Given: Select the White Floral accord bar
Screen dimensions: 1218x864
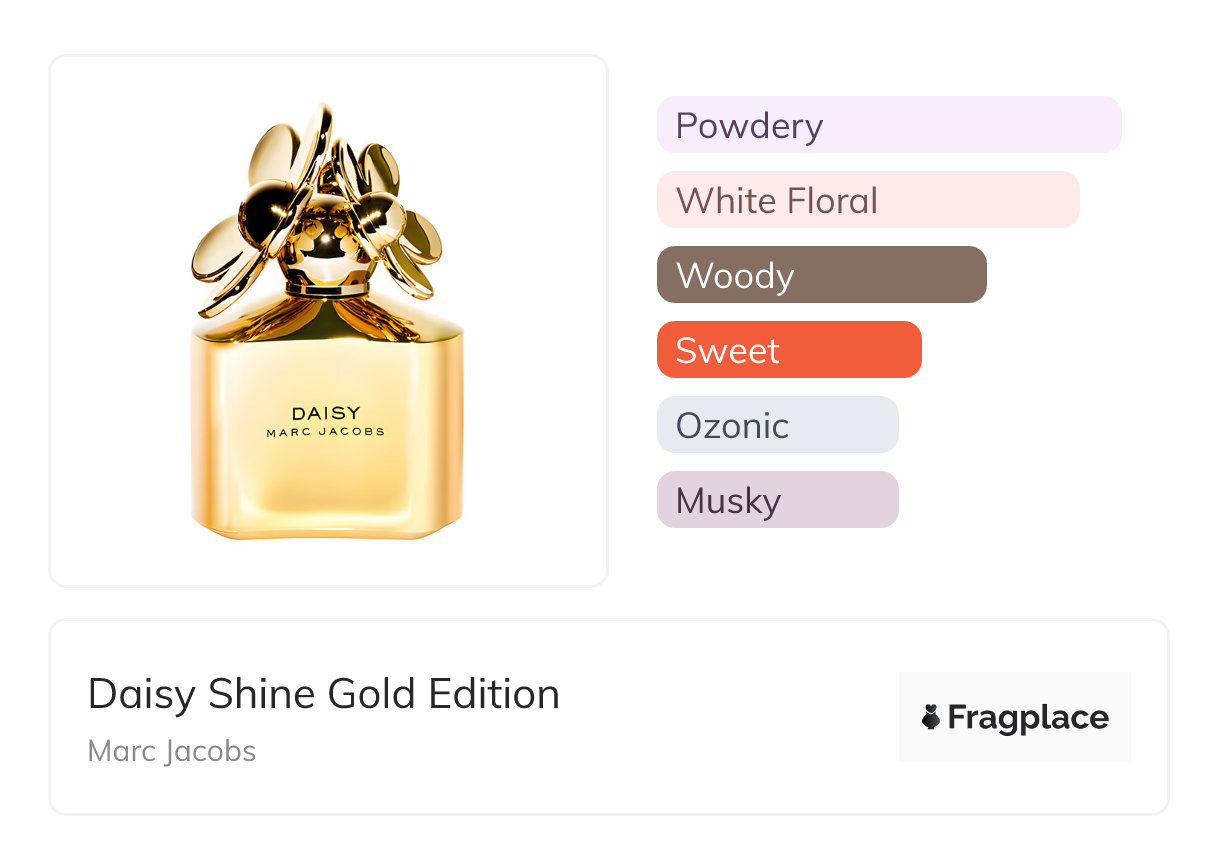Looking at the screenshot, I should click(x=867, y=200).
